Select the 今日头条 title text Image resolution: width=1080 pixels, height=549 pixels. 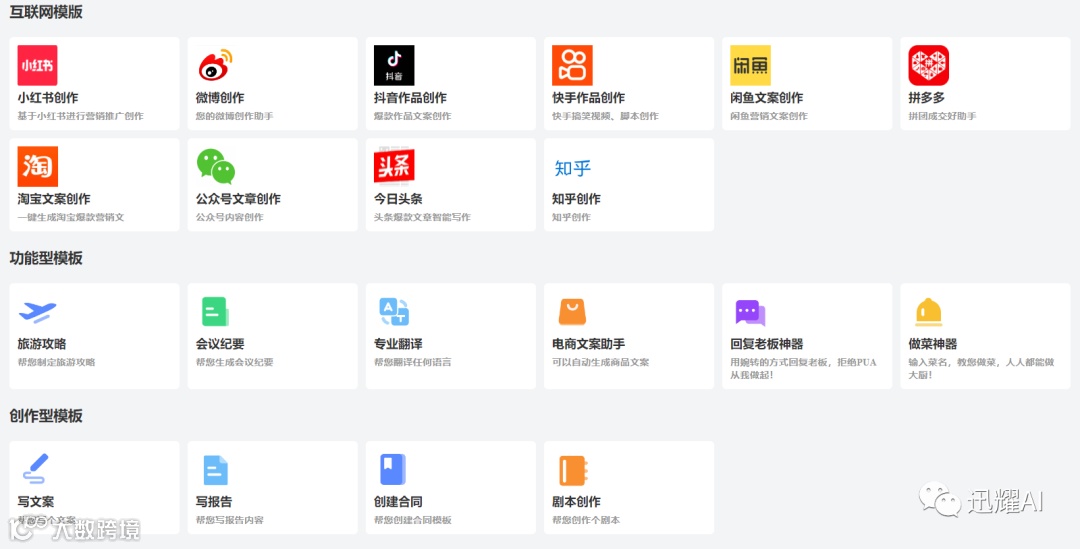tap(398, 199)
